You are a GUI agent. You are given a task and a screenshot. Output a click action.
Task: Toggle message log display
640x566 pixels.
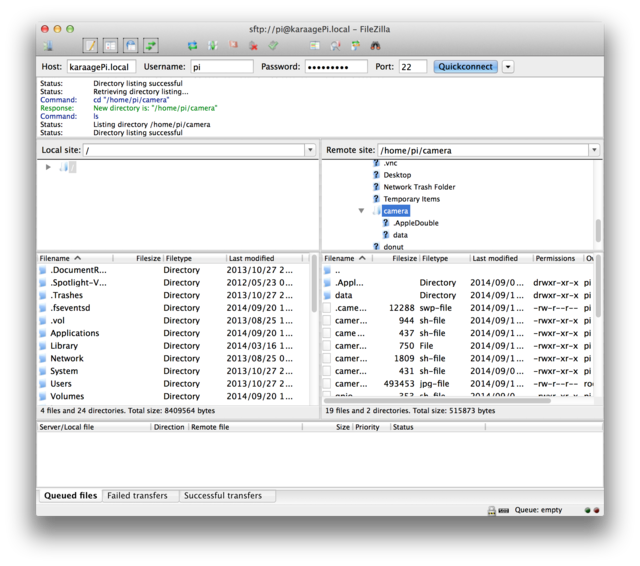pos(90,45)
